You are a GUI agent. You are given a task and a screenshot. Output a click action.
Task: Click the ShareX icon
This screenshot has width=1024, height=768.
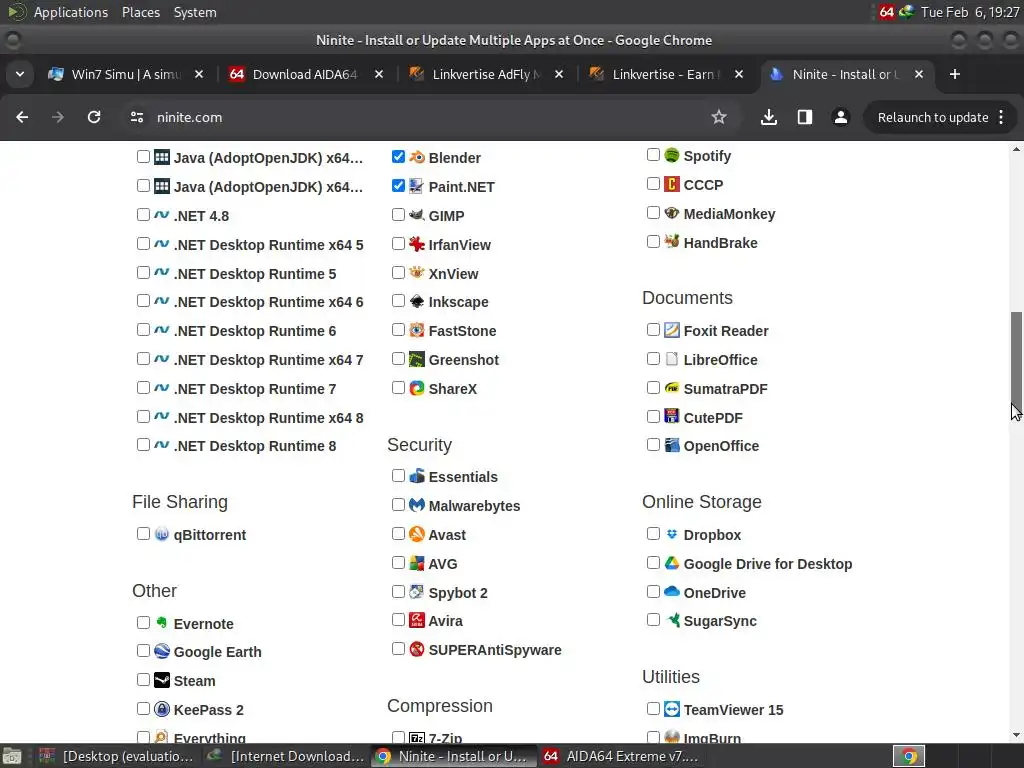point(417,388)
